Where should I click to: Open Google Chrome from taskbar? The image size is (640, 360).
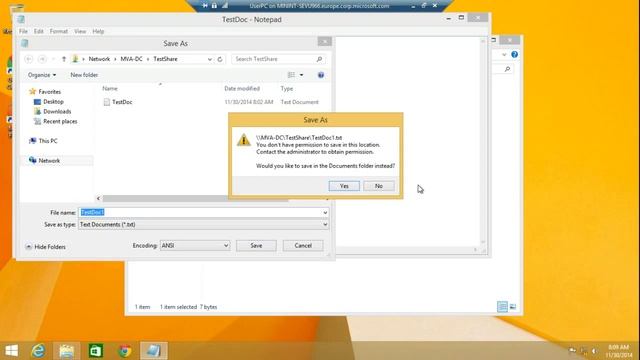125,351
